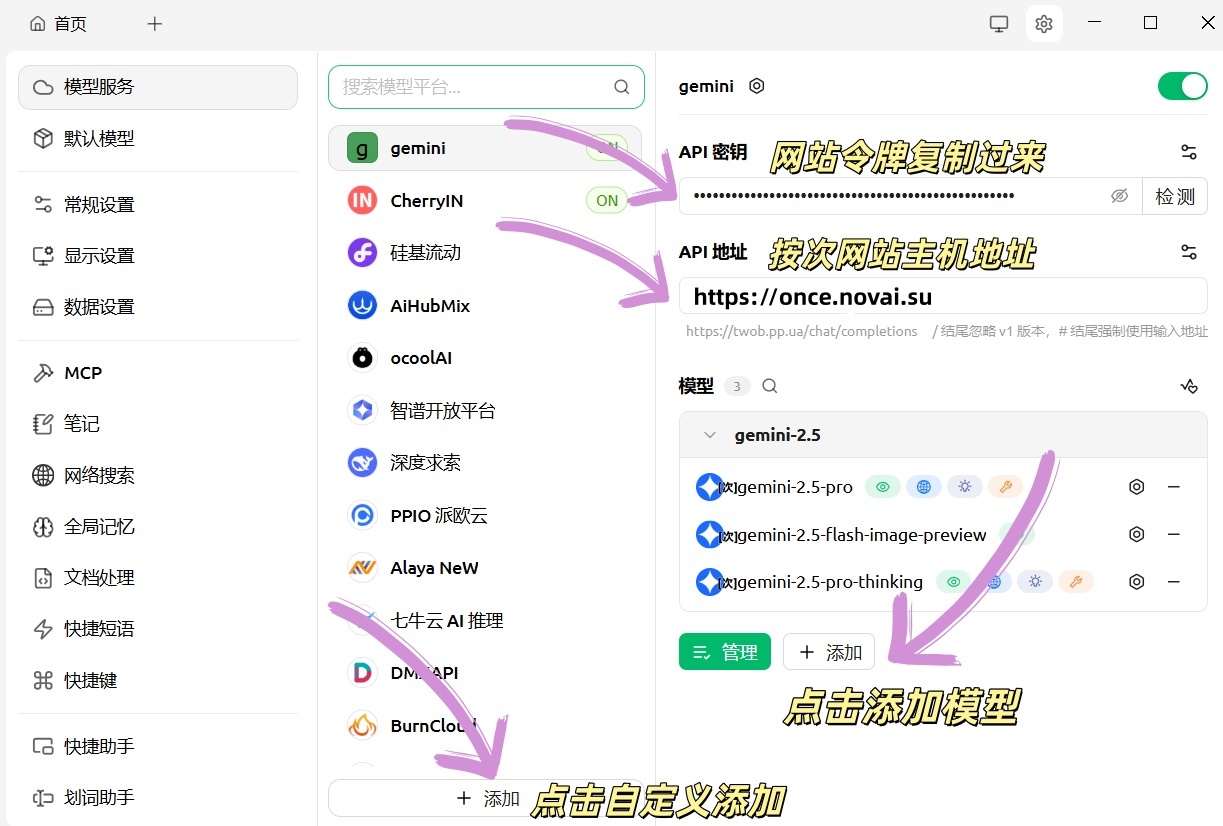1223x826 pixels.
Task: Open the MCP settings section
Action: [x=83, y=373]
